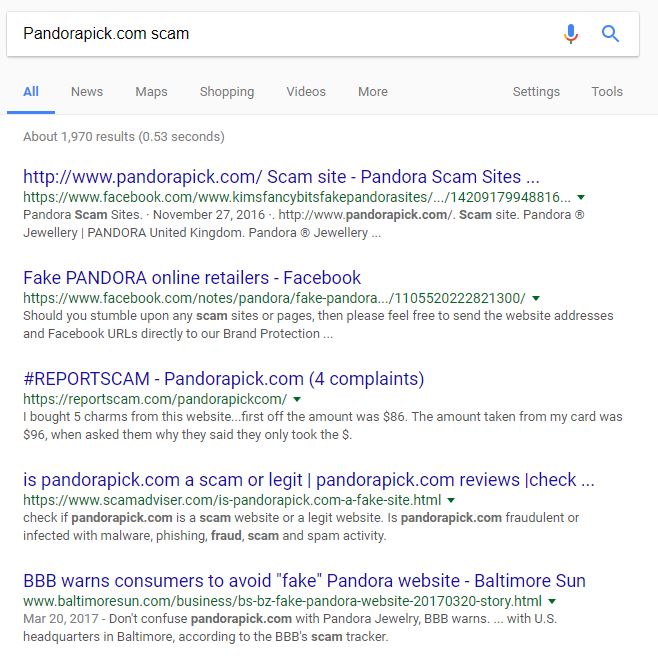Expand the More search categories menu
The image size is (658, 660).
(372, 91)
